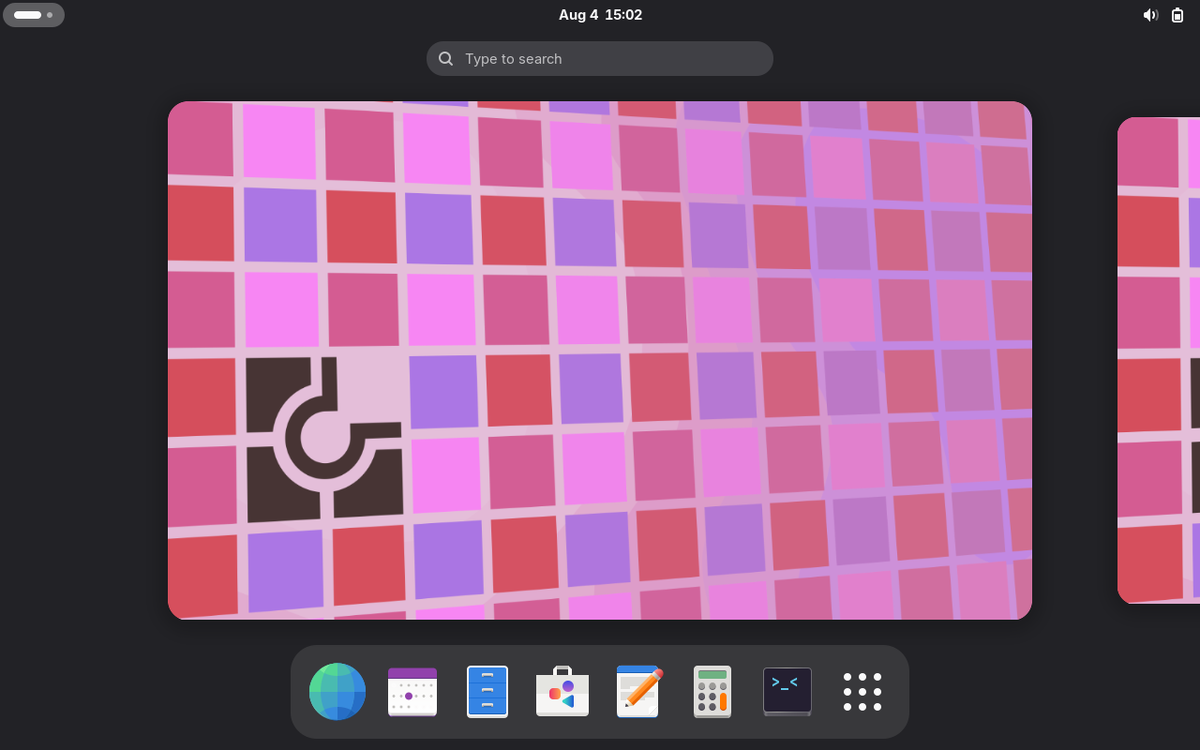This screenshot has height=750, width=1200.
Task: Select the current workspace thumbnail
Action: tap(600, 360)
